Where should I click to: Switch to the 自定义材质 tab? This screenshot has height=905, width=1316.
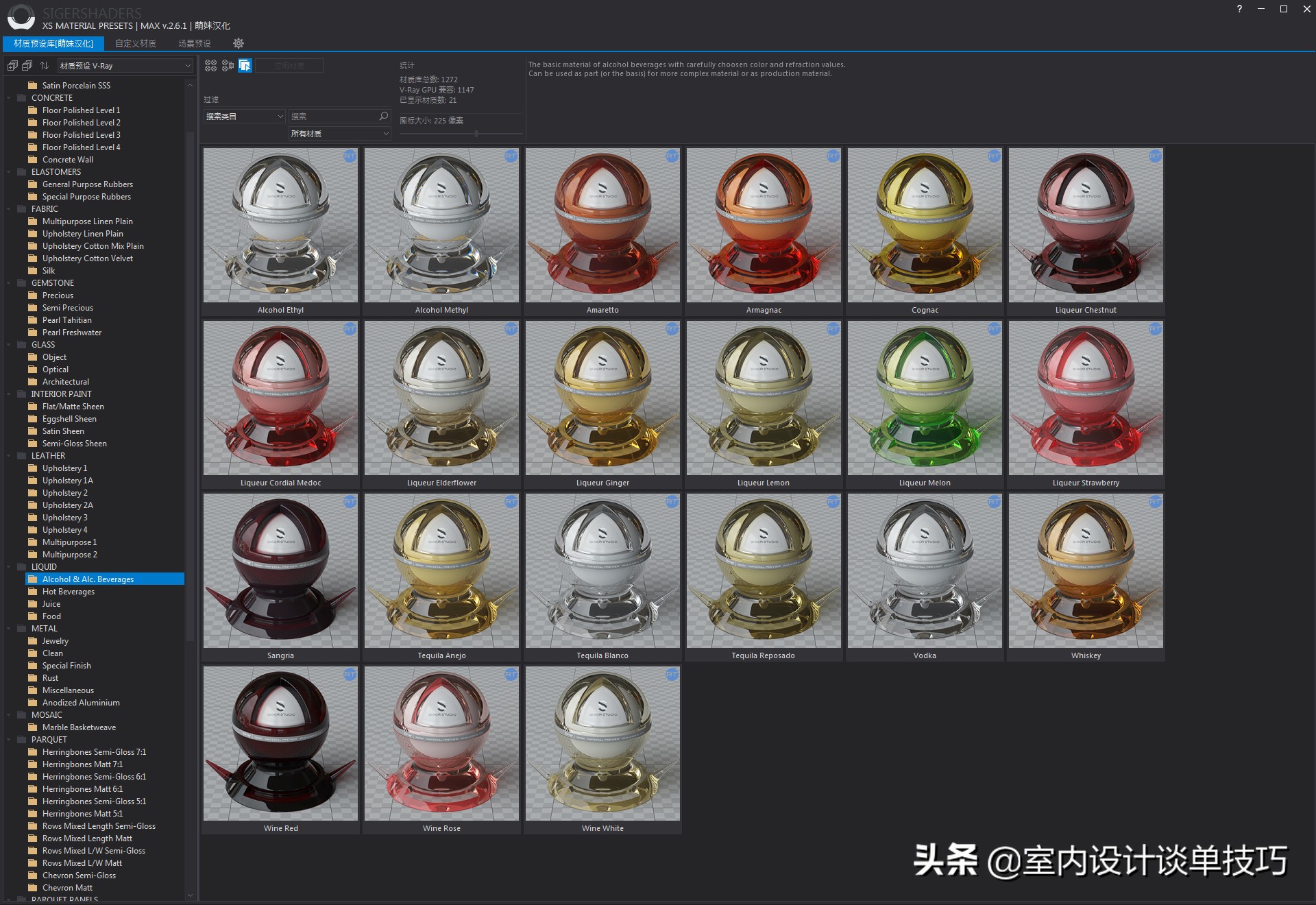pyautogui.click(x=135, y=43)
